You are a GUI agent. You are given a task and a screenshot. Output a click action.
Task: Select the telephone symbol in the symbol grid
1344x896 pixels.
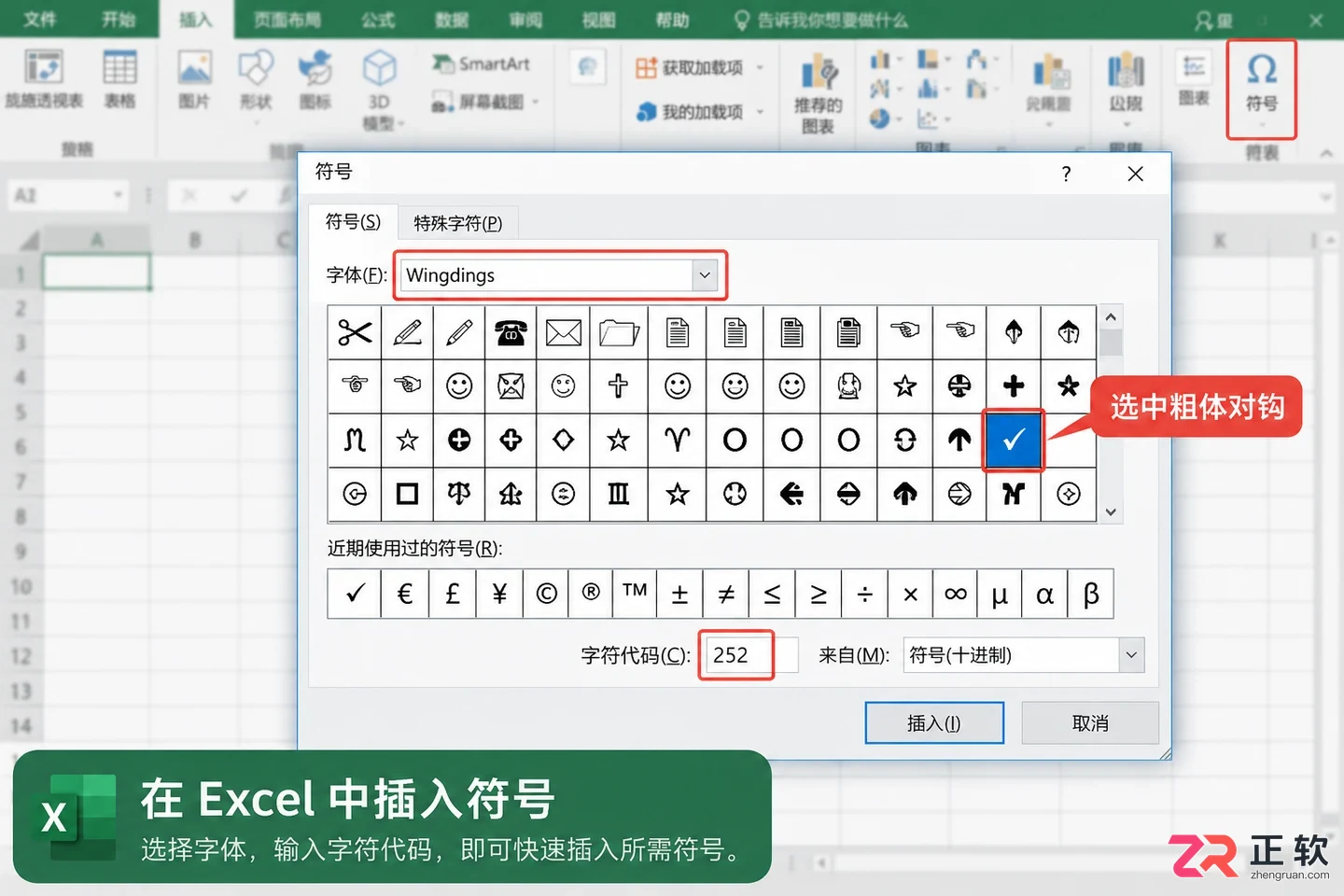(x=511, y=332)
